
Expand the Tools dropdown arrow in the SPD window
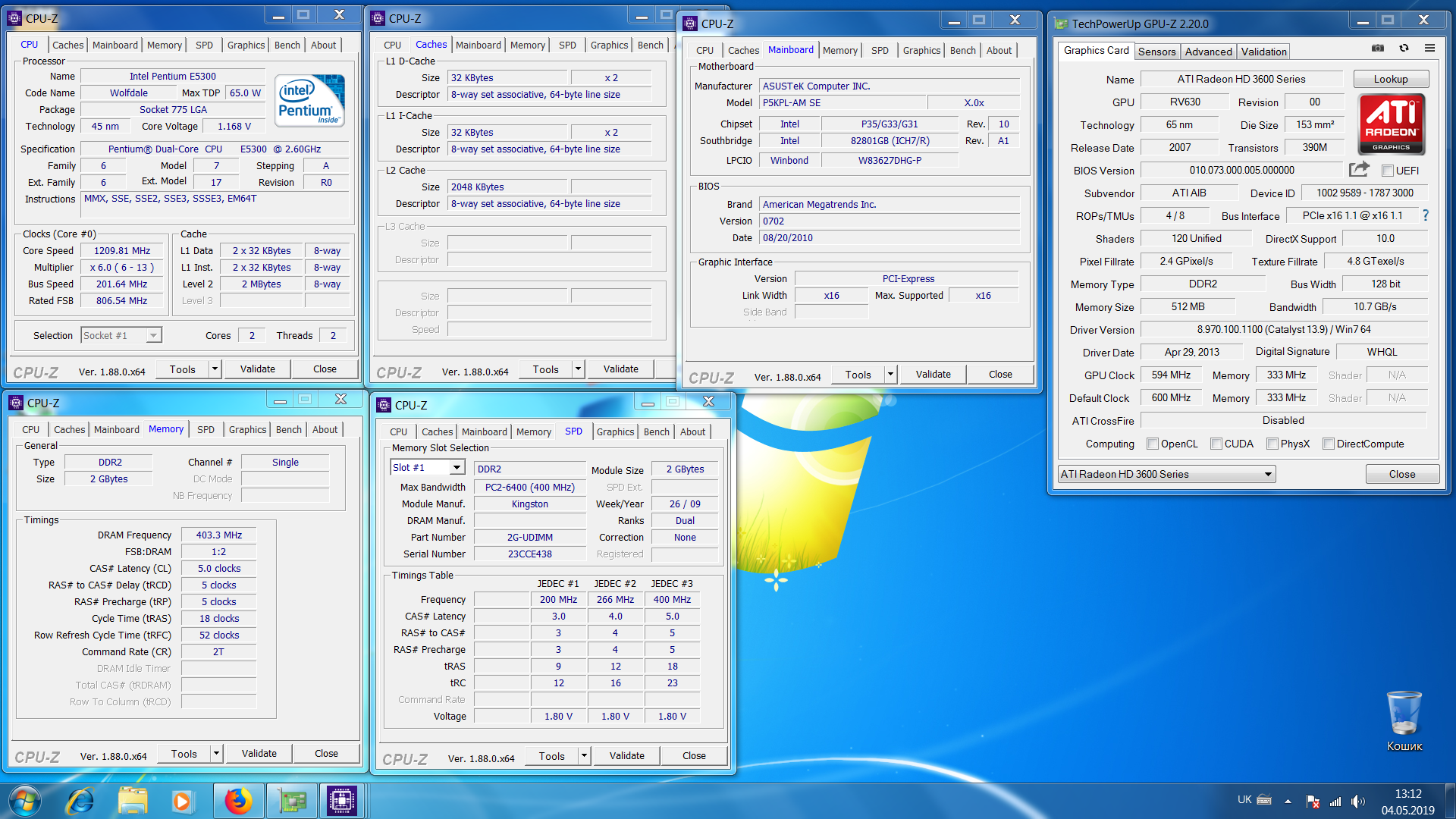[x=584, y=756]
